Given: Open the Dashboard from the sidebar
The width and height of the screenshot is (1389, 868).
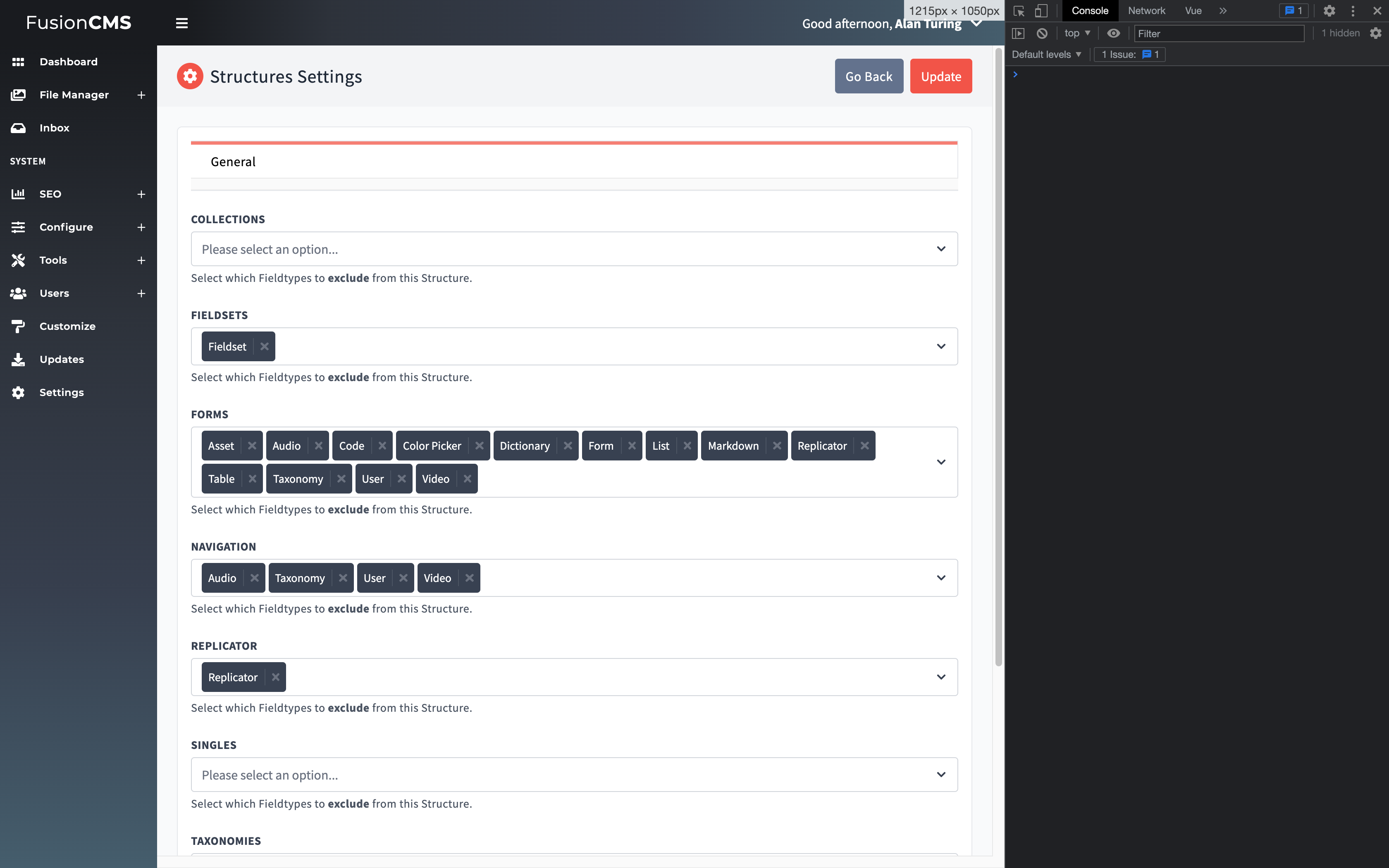Looking at the screenshot, I should click(18, 62).
